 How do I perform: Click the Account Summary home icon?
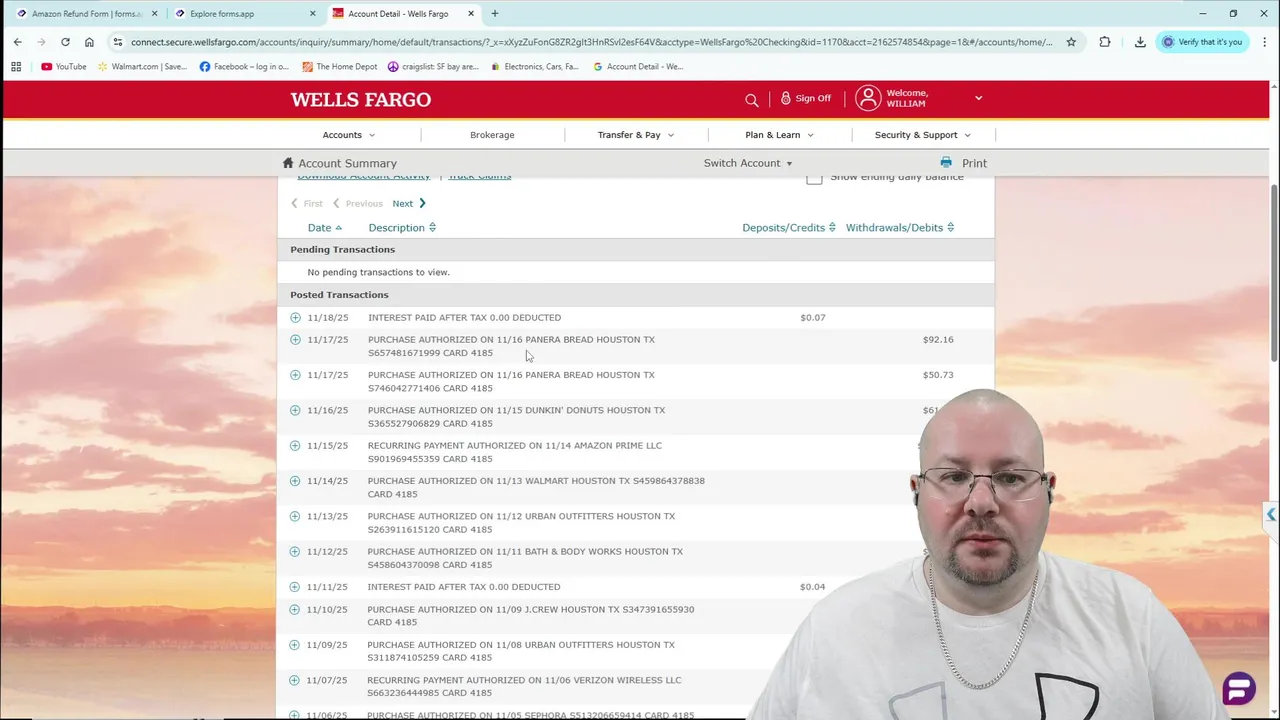pos(288,162)
